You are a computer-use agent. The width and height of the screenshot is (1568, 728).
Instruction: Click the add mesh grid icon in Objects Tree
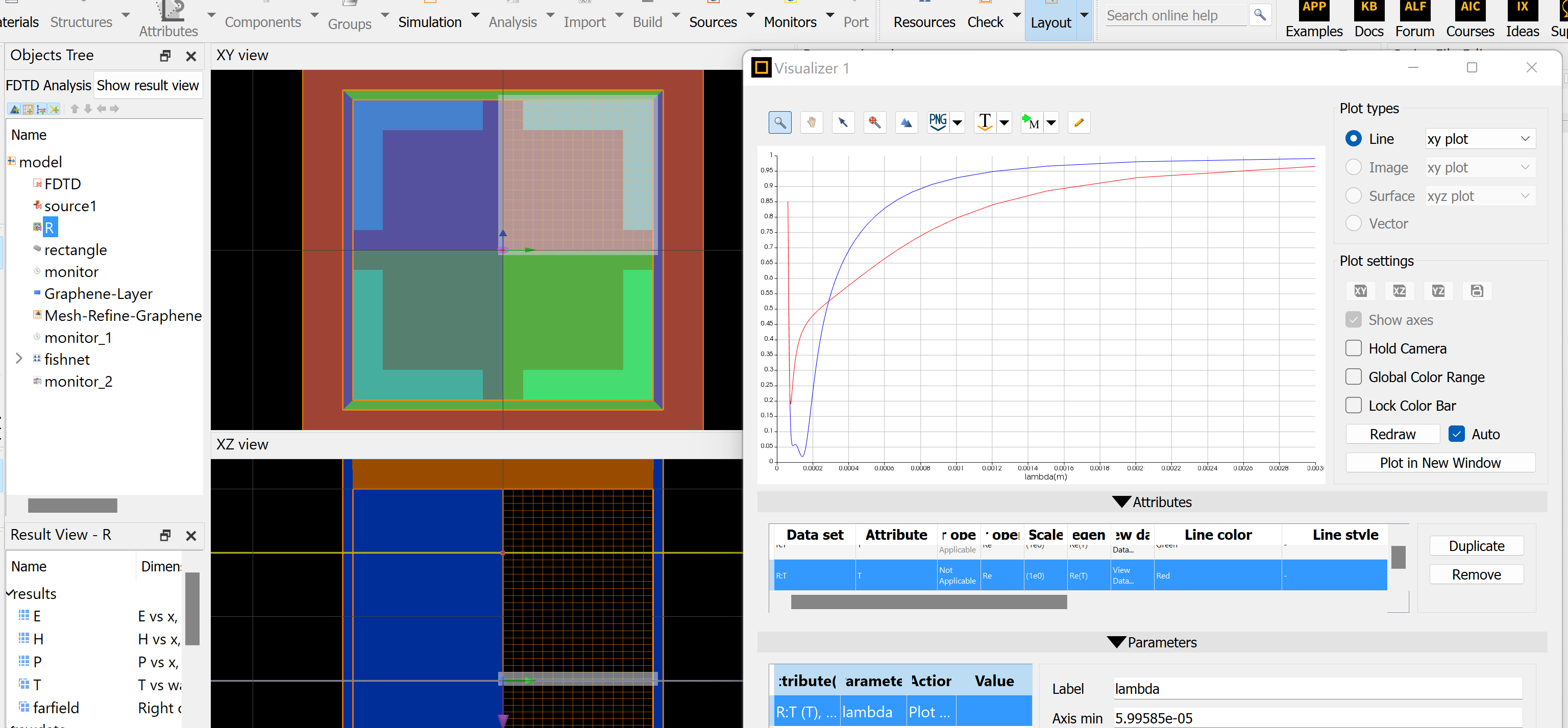[x=28, y=110]
